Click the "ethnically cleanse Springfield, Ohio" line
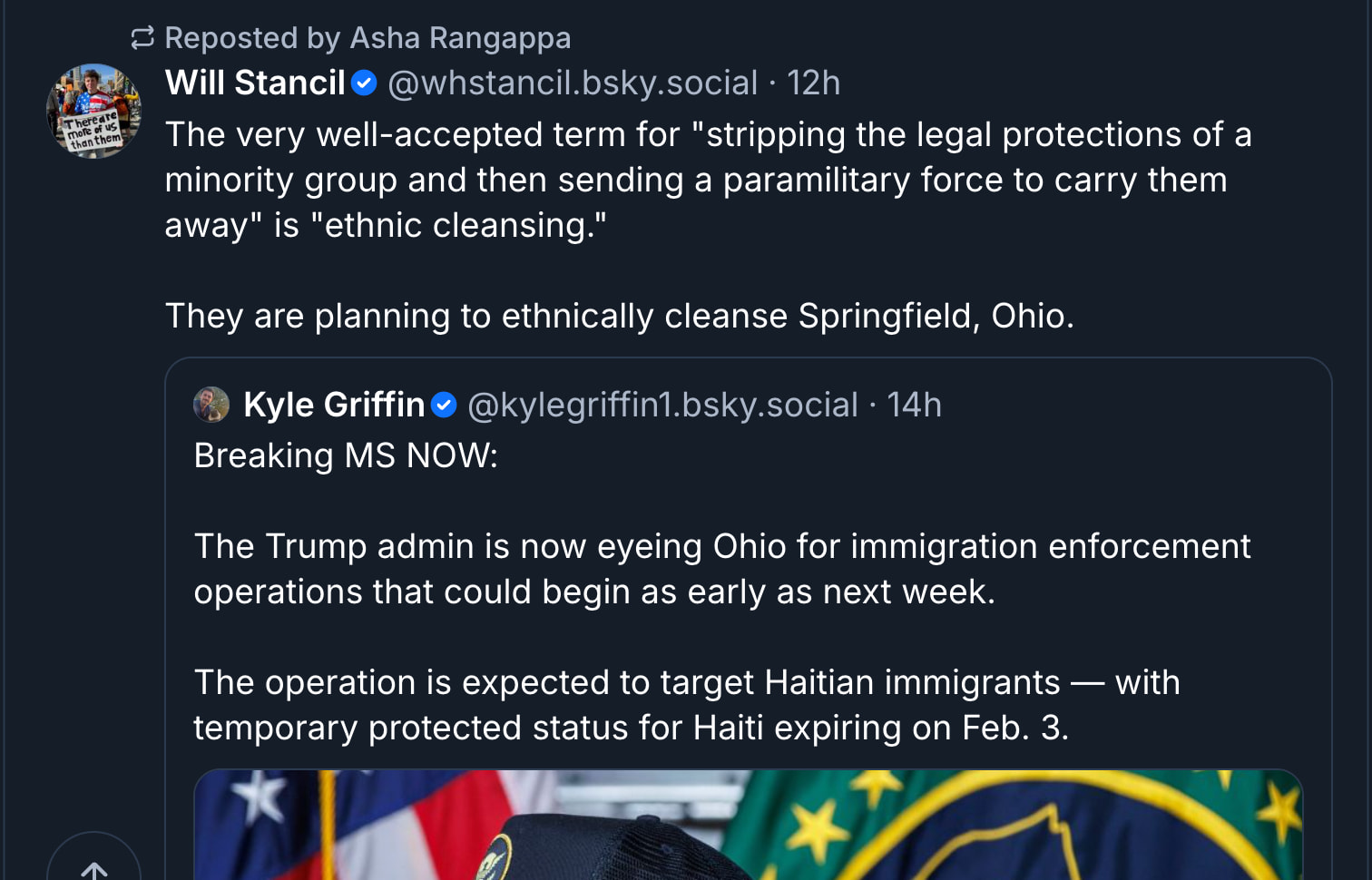Viewport: 1372px width, 880px height. [619, 316]
